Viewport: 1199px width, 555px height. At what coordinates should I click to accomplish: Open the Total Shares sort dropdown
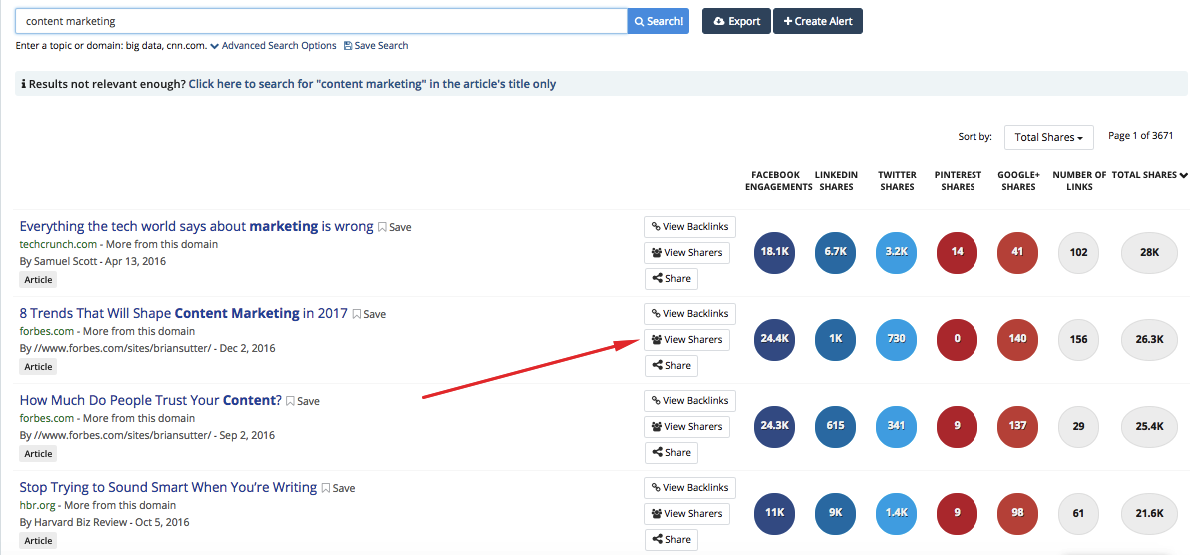click(1048, 137)
